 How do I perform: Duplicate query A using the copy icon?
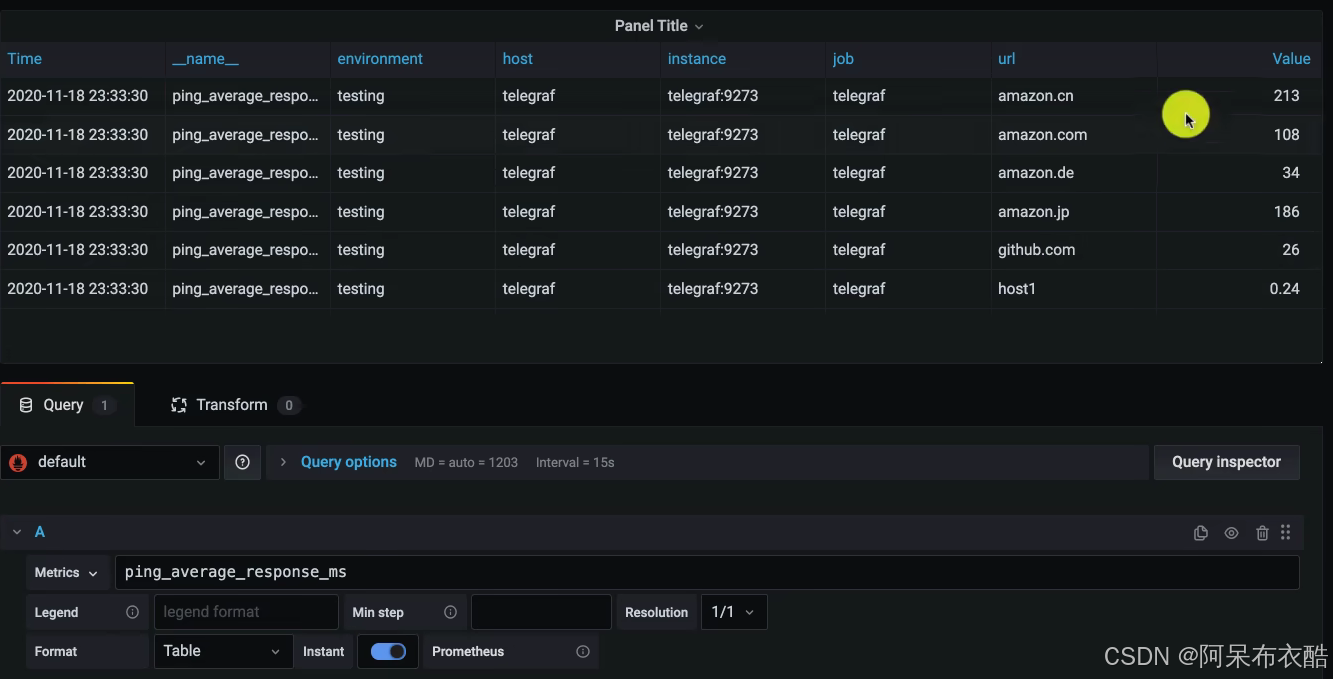pos(1200,532)
